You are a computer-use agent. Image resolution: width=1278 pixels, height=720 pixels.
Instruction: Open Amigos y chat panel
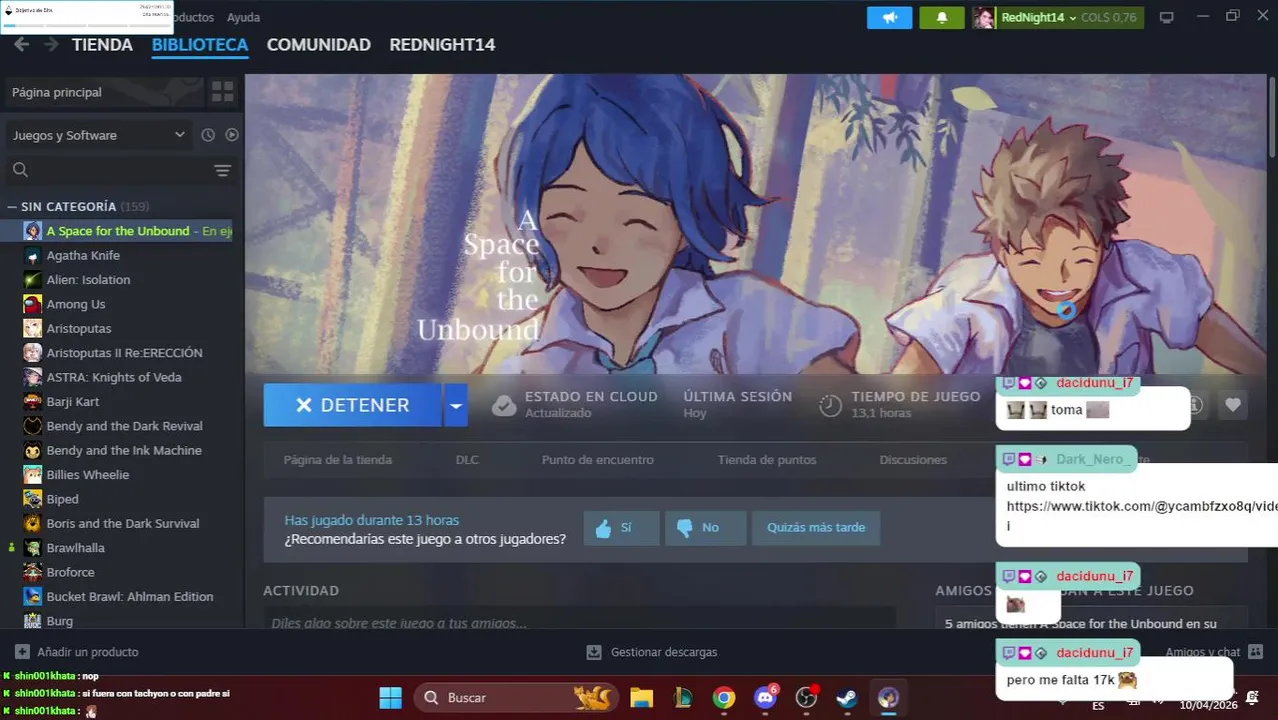1212,652
